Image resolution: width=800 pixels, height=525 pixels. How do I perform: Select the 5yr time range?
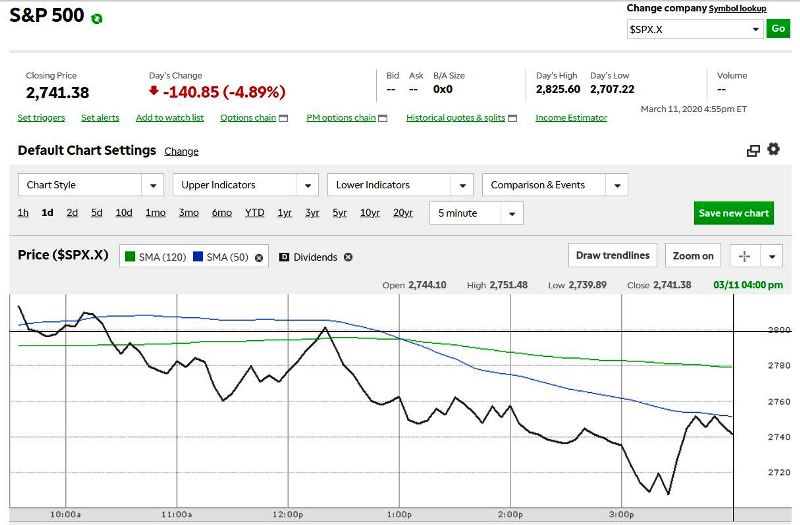coord(340,213)
